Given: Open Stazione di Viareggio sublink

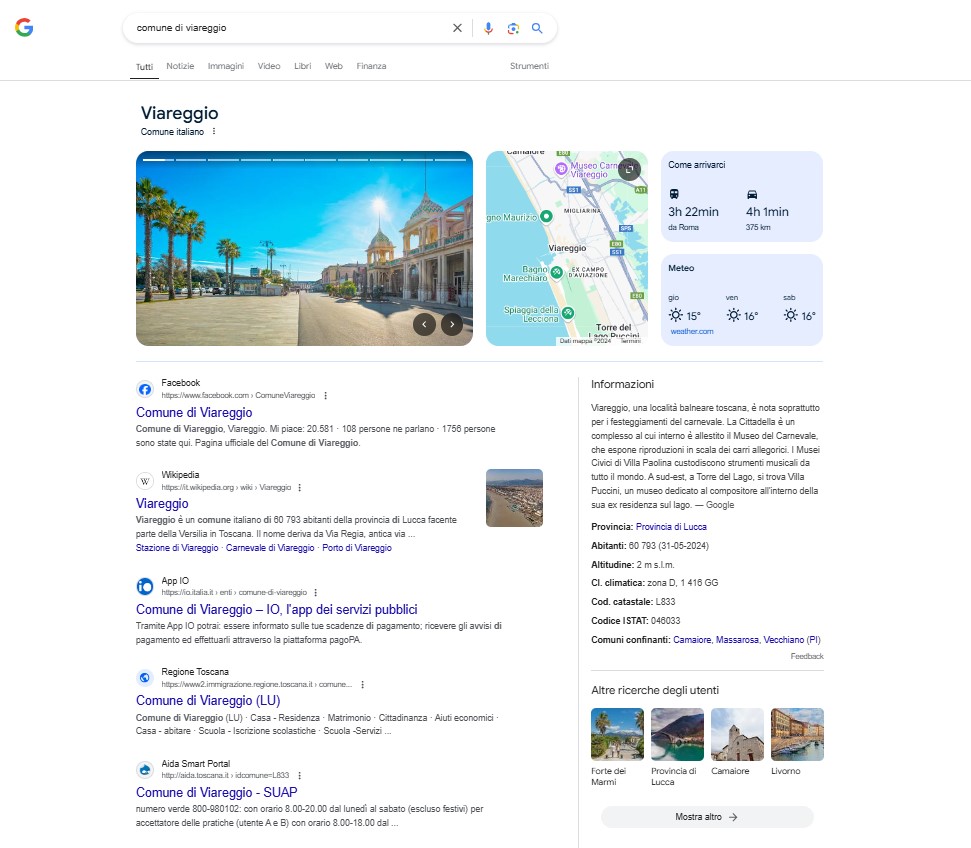Looking at the screenshot, I should click(x=177, y=548).
